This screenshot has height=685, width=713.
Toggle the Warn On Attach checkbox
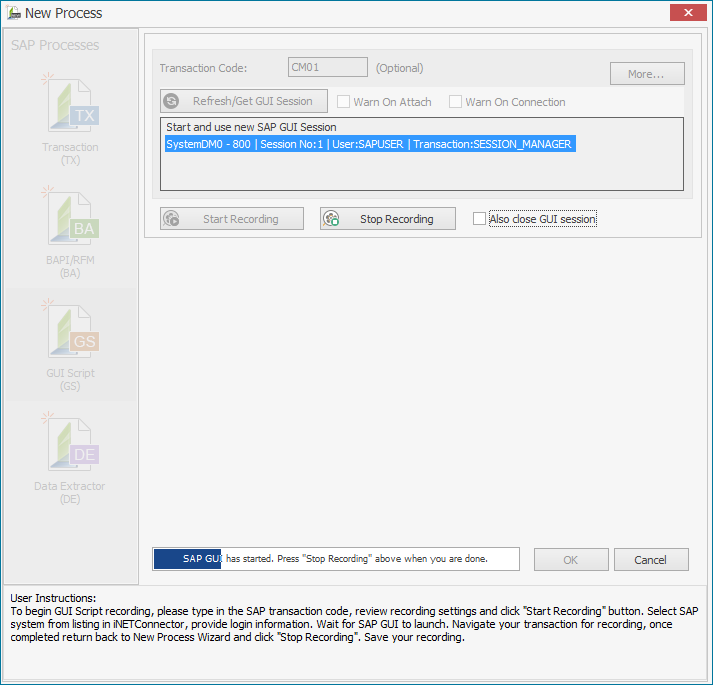(x=344, y=102)
